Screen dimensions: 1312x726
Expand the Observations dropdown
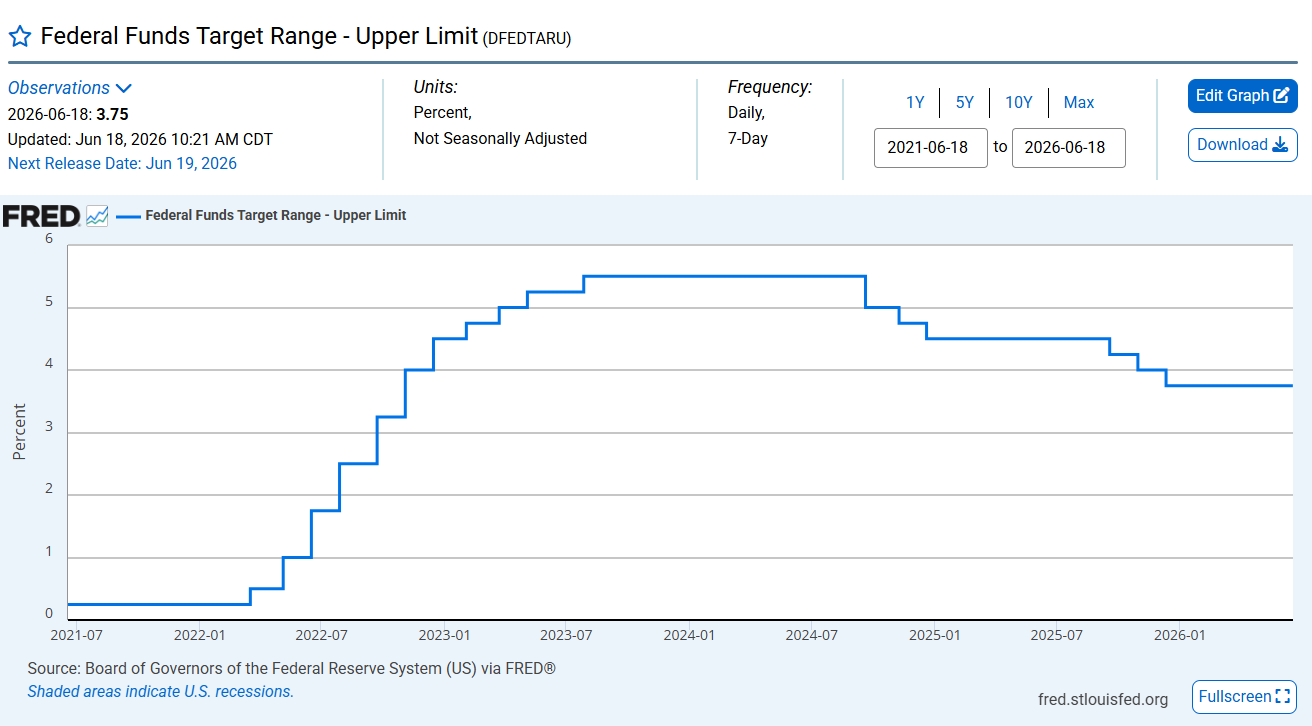(70, 88)
